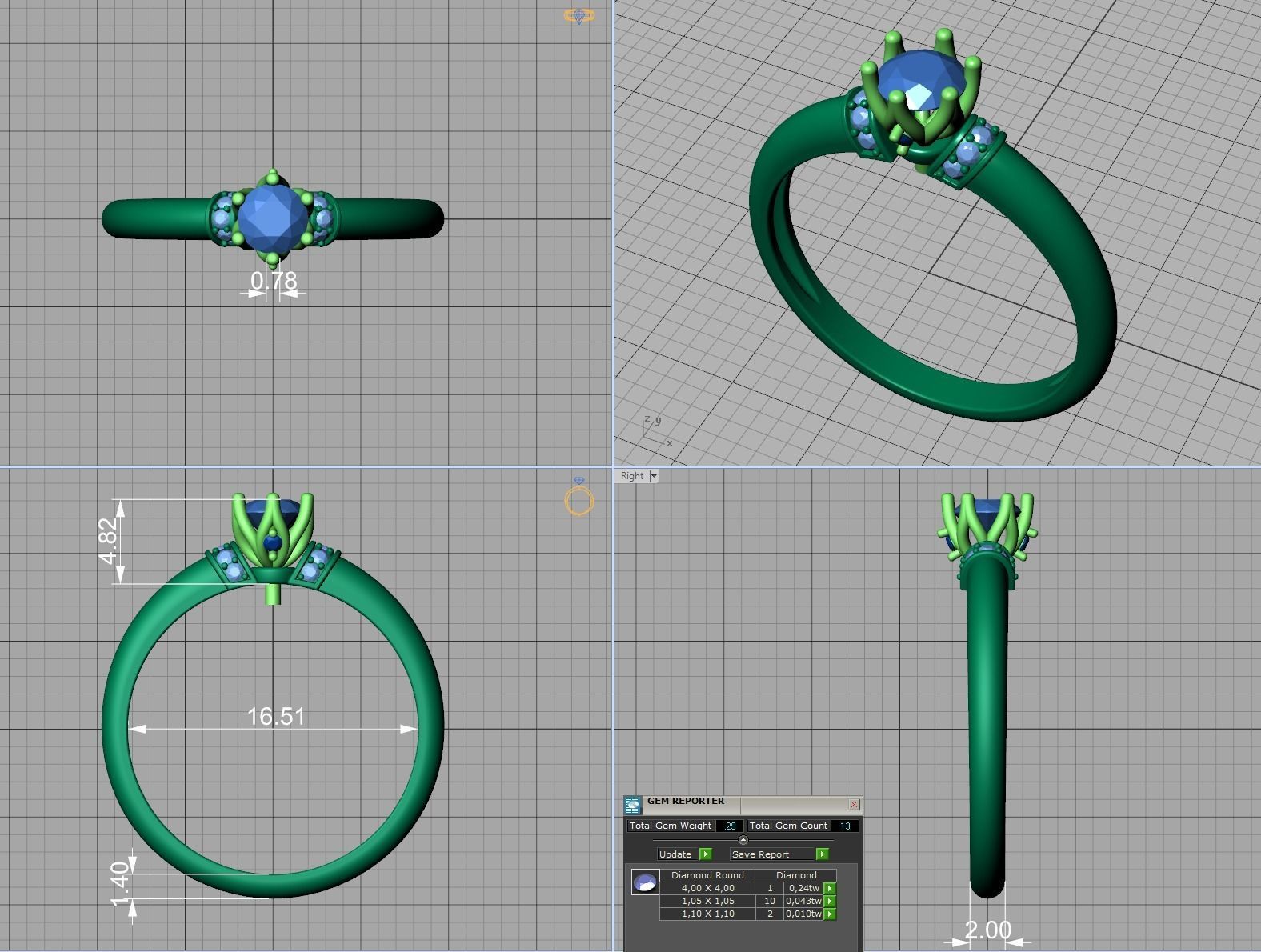Click the Total Gem Weight label

point(671,826)
